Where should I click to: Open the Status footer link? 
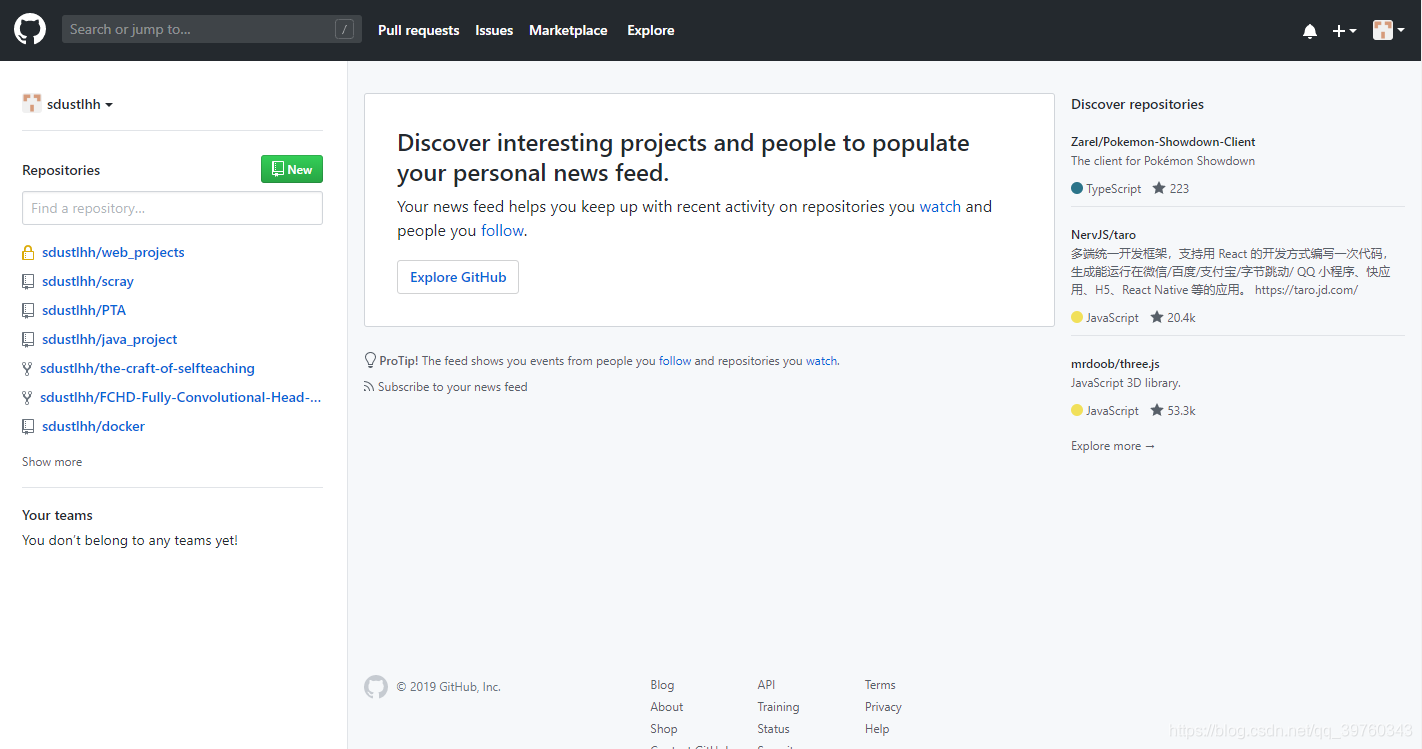coord(773,729)
